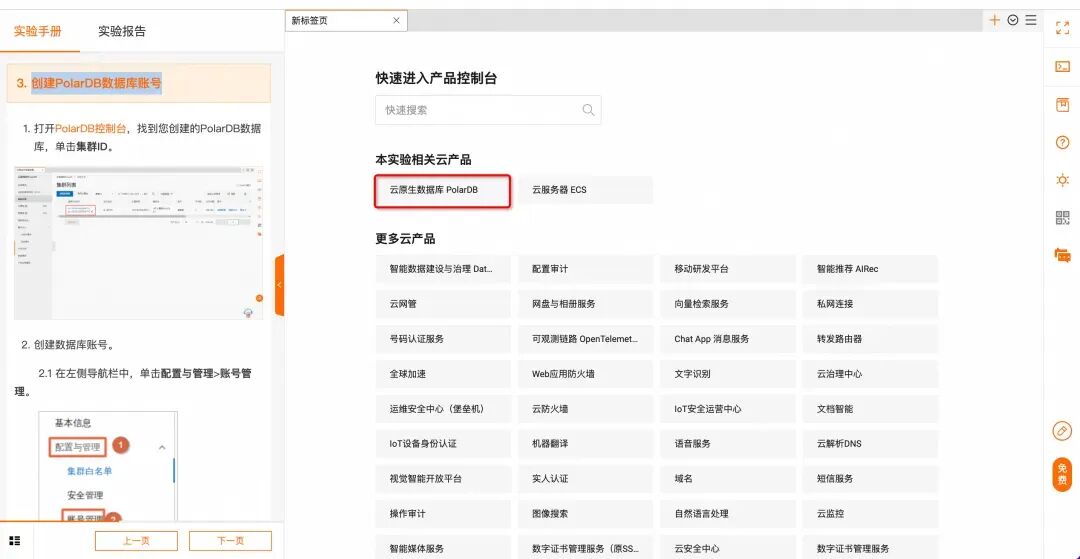1080x559 pixels.
Task: Open 文档智能 product
Action: (871, 409)
